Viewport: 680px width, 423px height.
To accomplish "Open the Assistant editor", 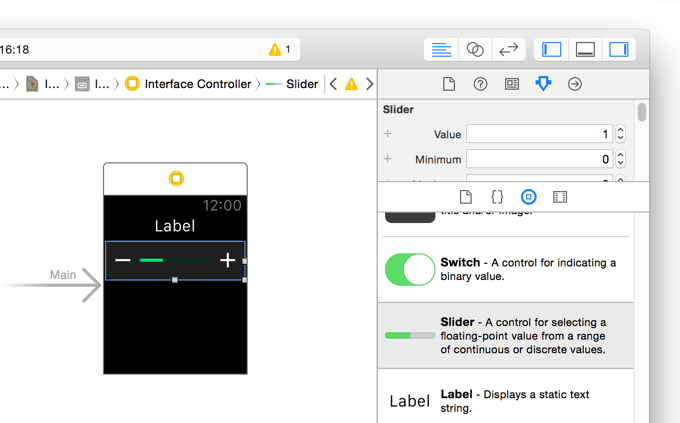I will 475,49.
